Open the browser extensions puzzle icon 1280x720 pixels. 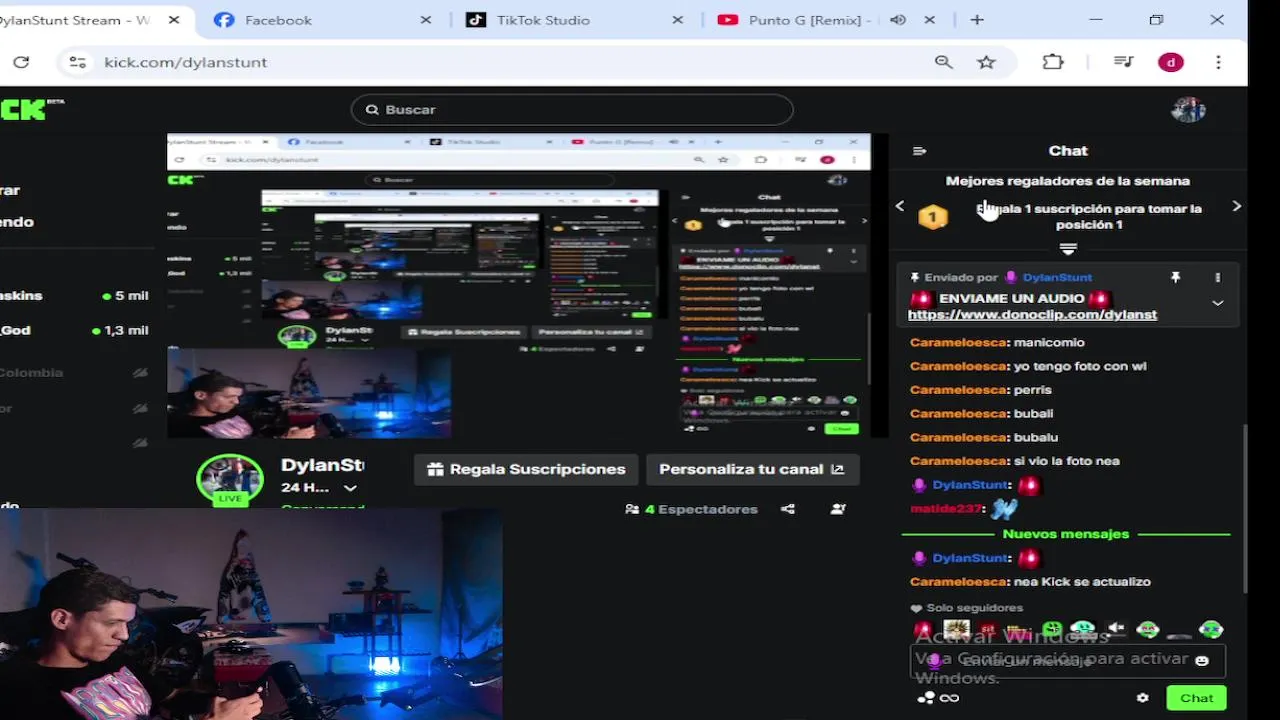(1053, 62)
